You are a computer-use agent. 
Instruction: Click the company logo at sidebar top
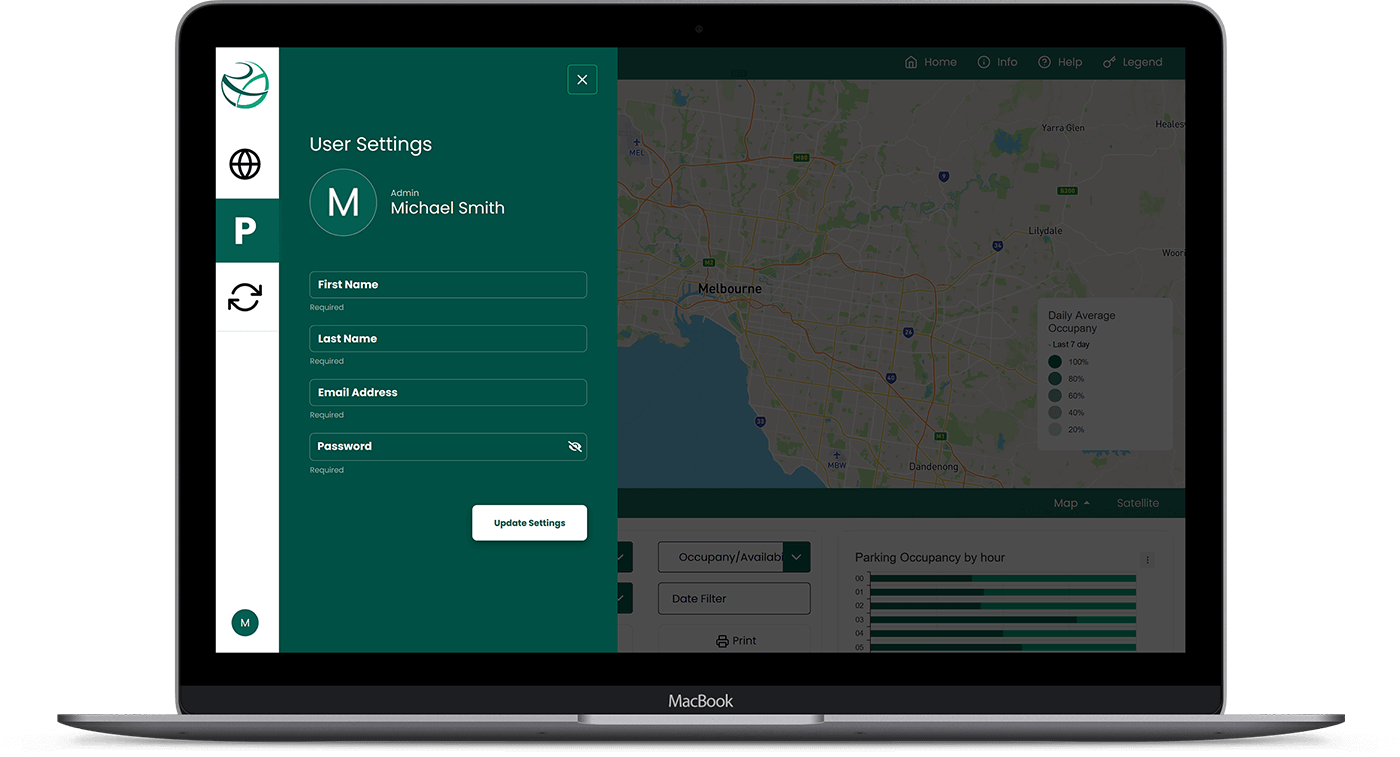click(245, 85)
